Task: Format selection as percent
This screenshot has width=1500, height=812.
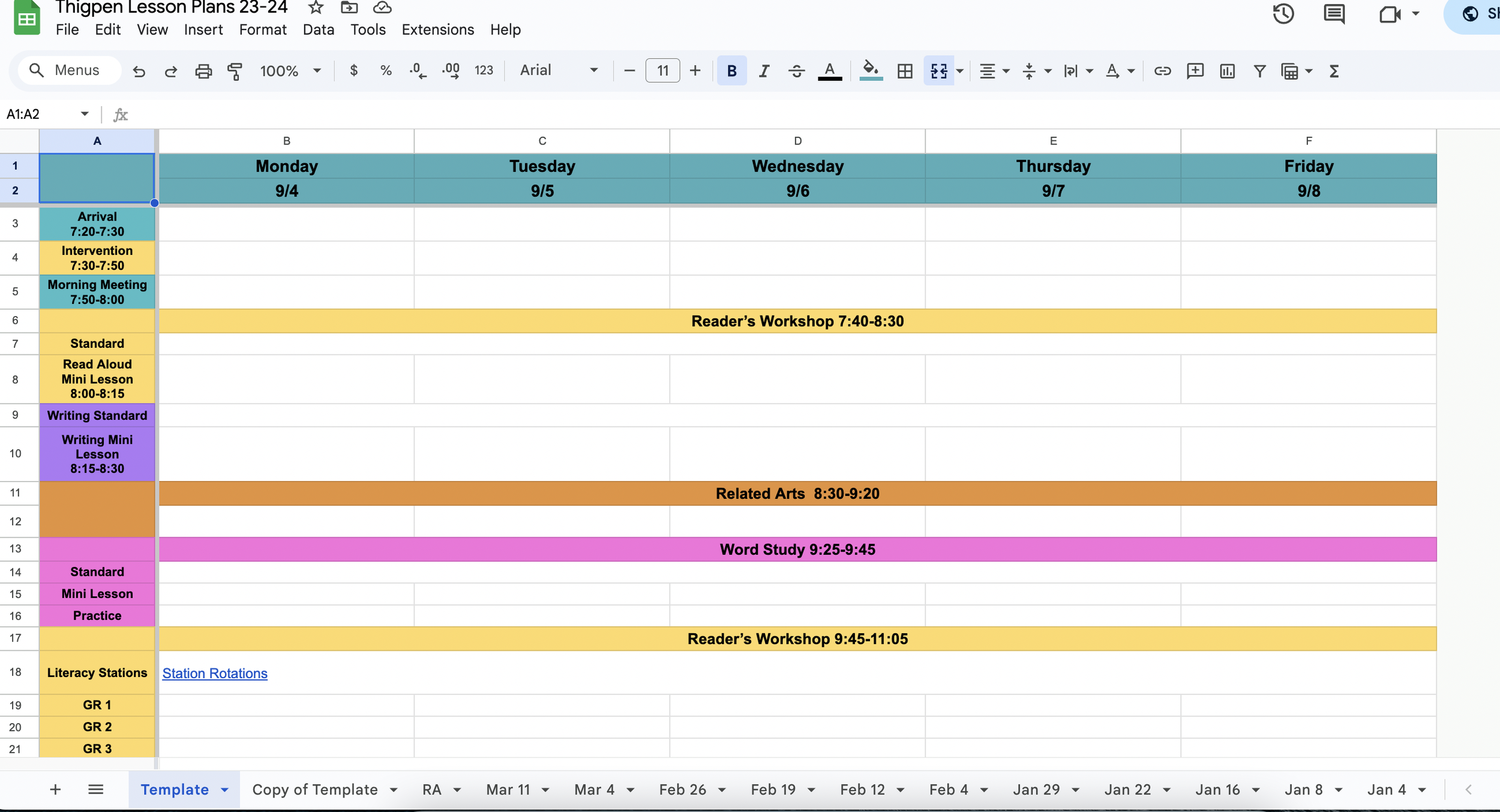Action: point(386,71)
